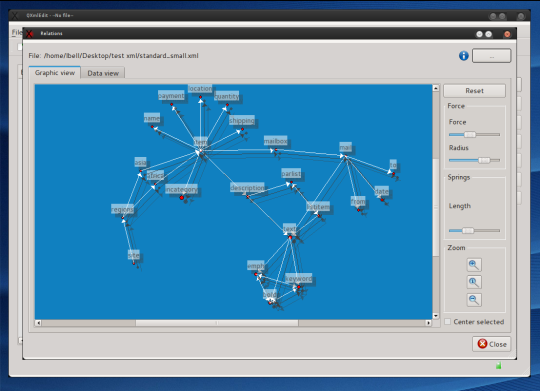Click the vertical scrollbar down arrow

(436, 316)
